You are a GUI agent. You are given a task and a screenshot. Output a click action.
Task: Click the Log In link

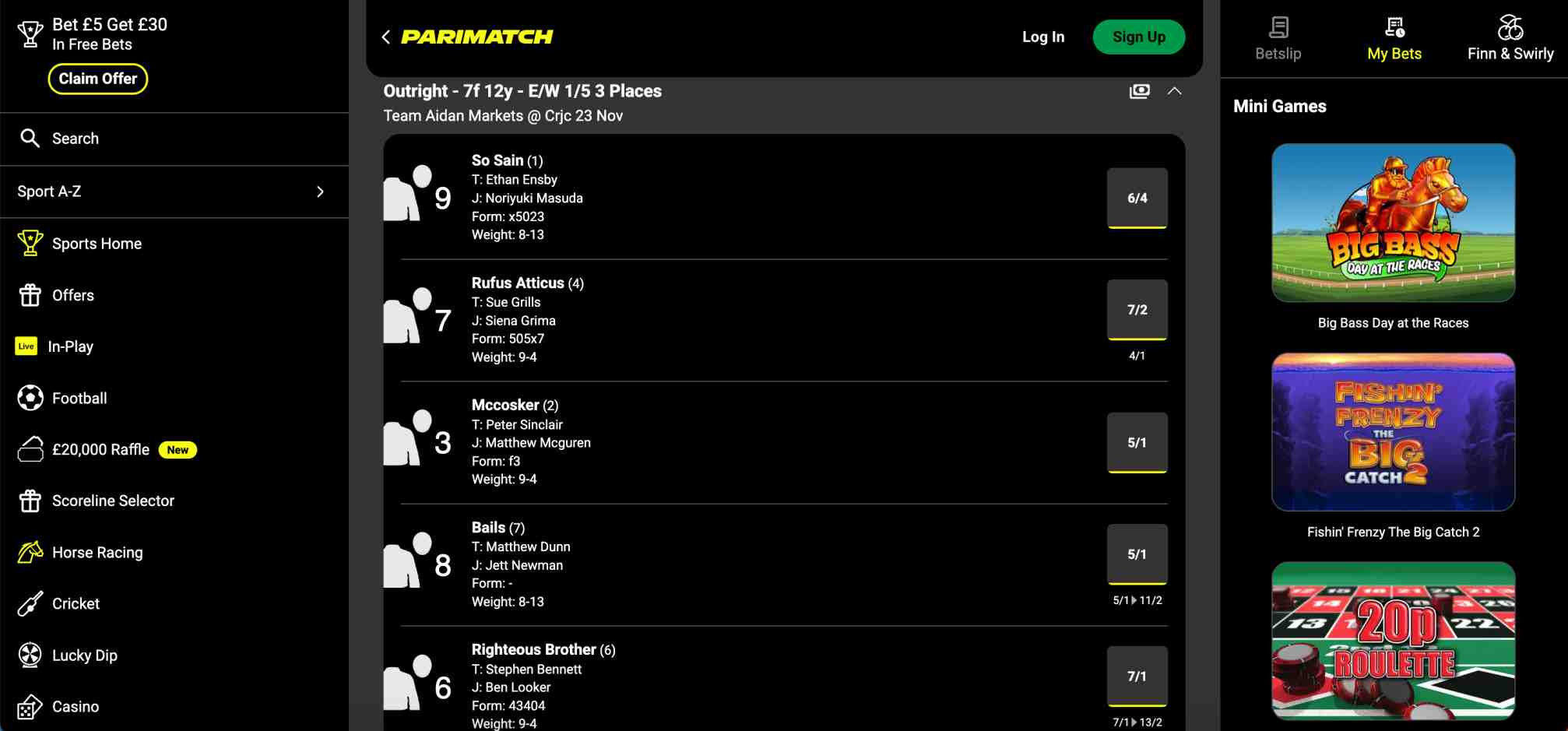(1042, 37)
